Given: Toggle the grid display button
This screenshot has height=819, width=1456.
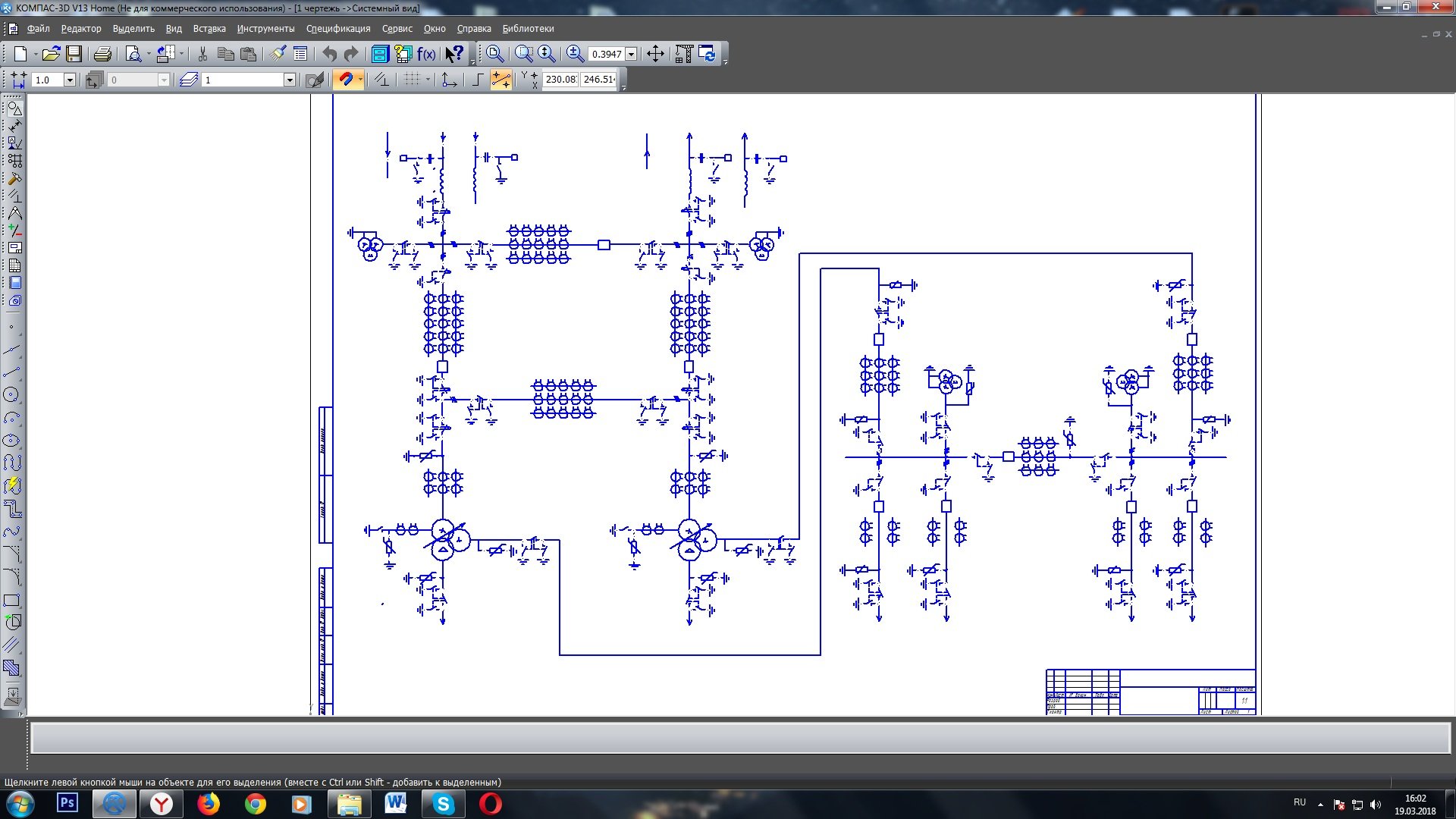Looking at the screenshot, I should (412, 80).
